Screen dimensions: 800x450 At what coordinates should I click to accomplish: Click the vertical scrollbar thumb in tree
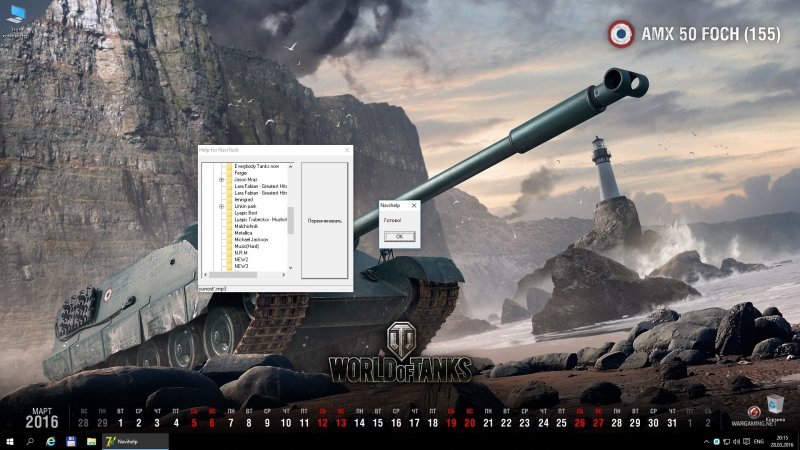290,220
